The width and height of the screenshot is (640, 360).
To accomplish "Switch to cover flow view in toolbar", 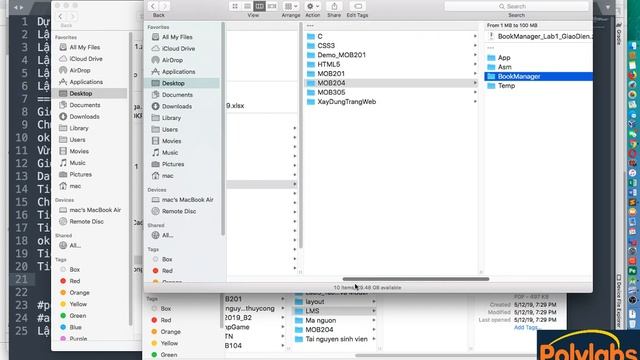I will [x=272, y=6].
